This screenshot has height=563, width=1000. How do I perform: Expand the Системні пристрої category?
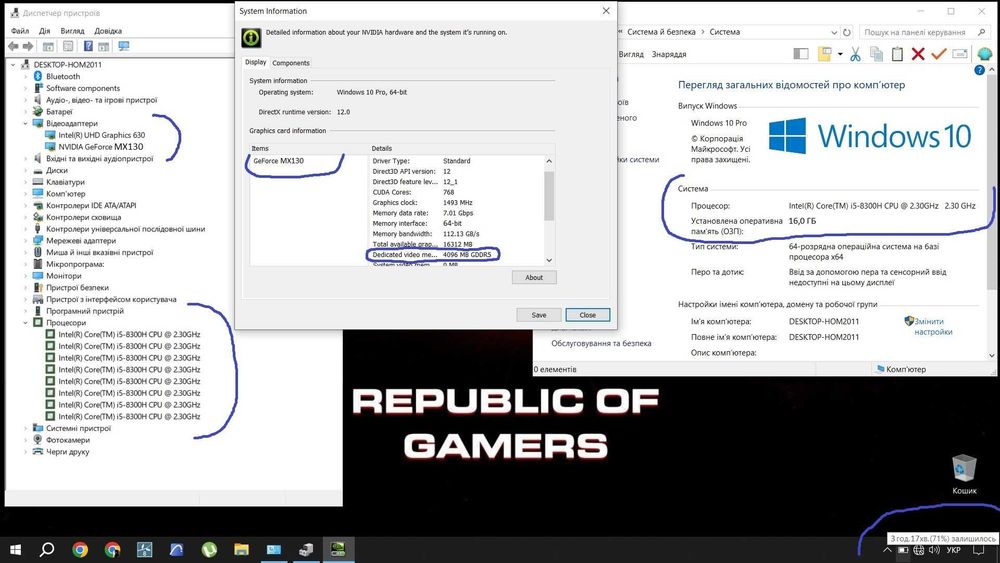[x=26, y=428]
